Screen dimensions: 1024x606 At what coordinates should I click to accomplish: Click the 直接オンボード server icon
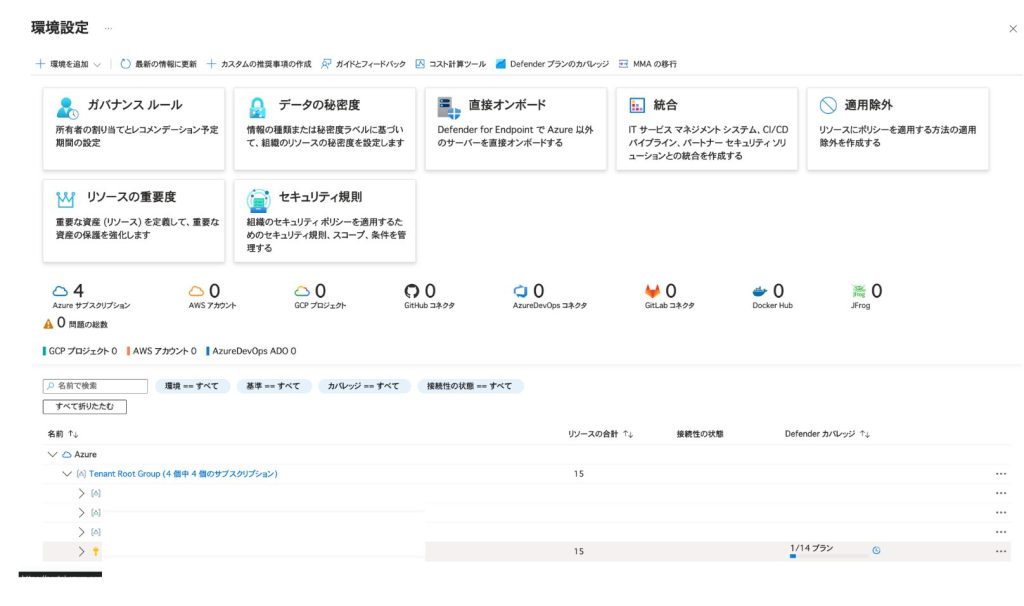tap(449, 107)
